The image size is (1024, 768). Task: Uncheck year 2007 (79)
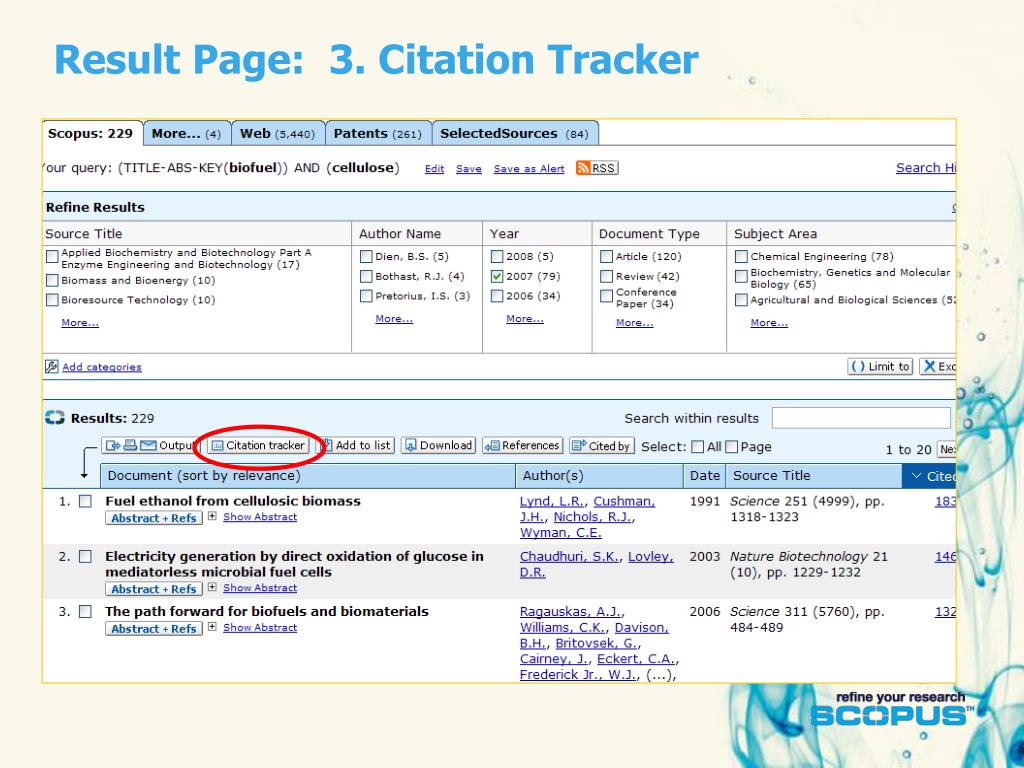[x=497, y=276]
